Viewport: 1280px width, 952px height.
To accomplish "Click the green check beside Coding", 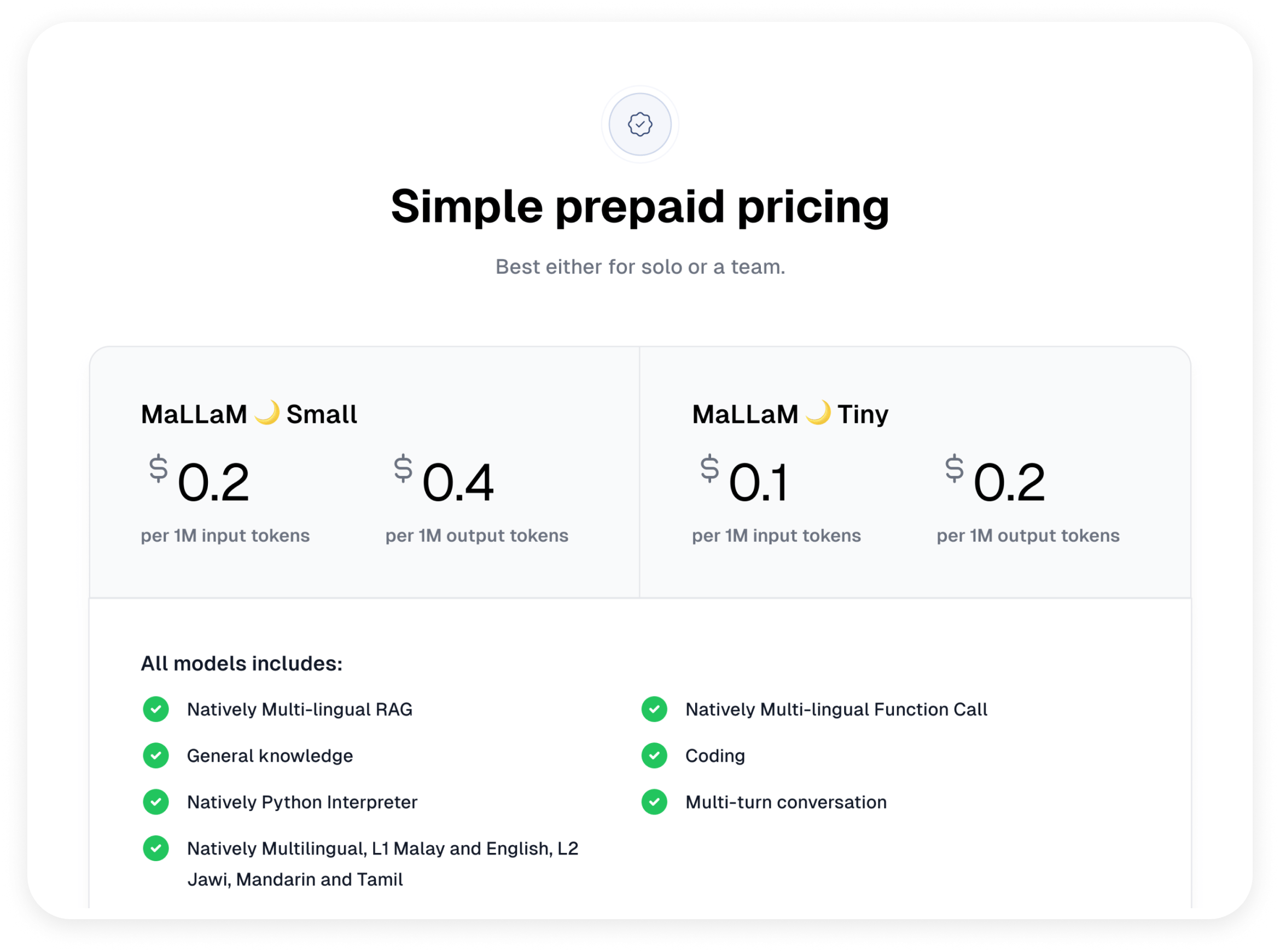I will (x=654, y=756).
